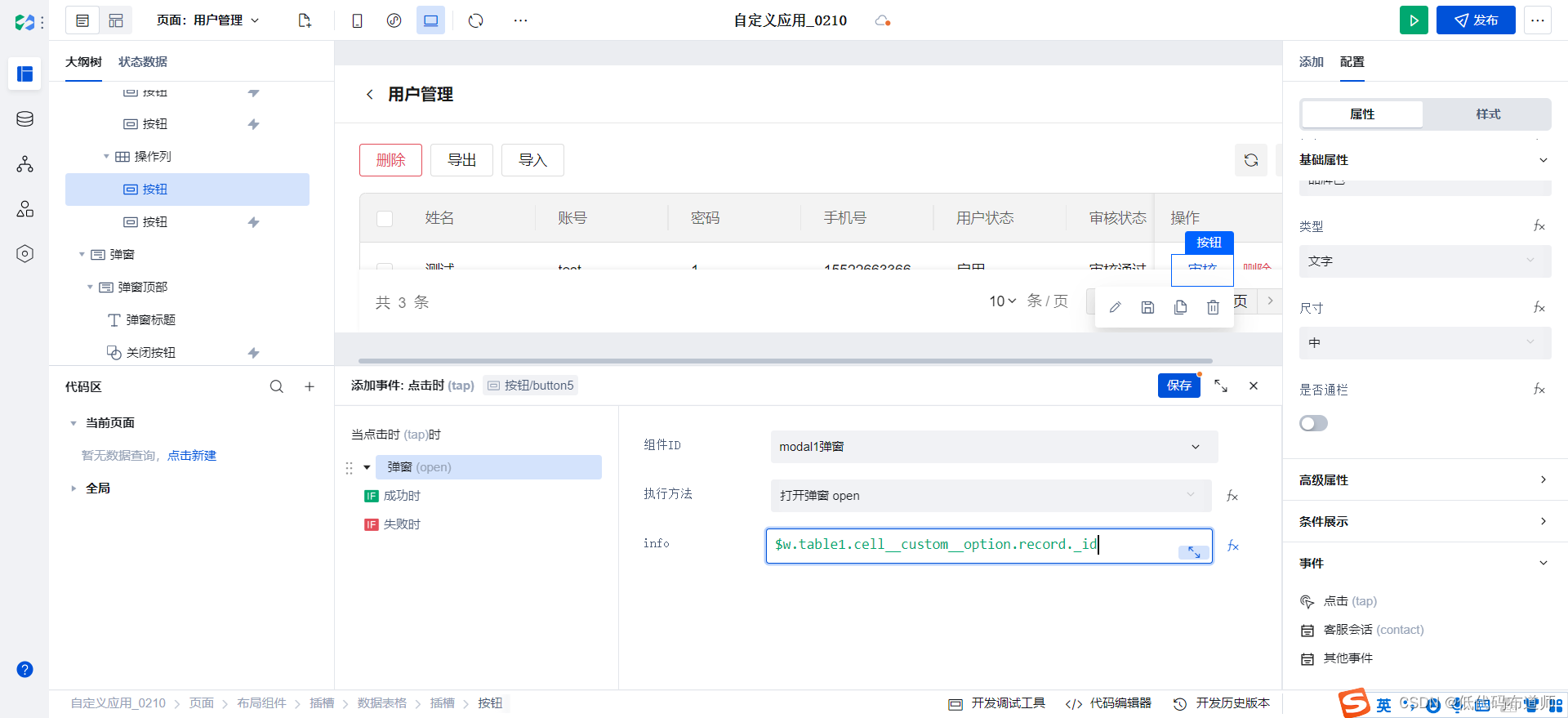Expand the event editor panel fullscreen icon
The width and height of the screenshot is (1568, 718).
[x=1221, y=386]
